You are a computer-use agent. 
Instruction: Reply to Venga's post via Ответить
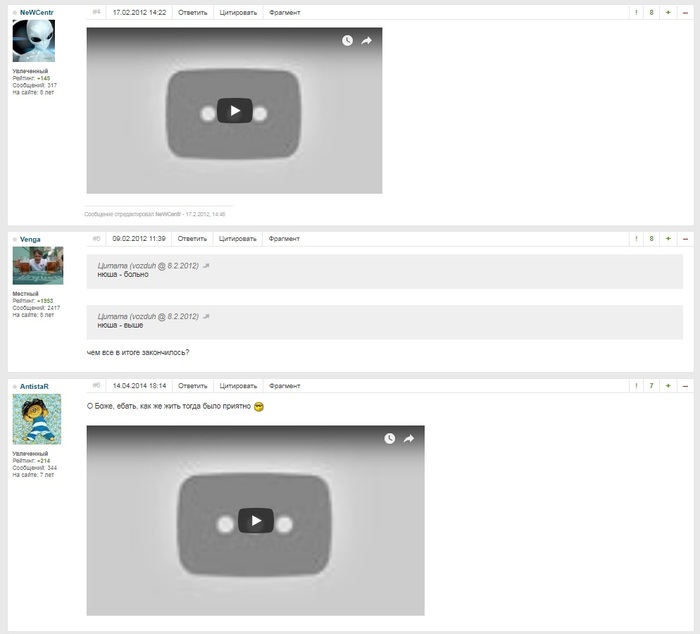click(x=192, y=239)
